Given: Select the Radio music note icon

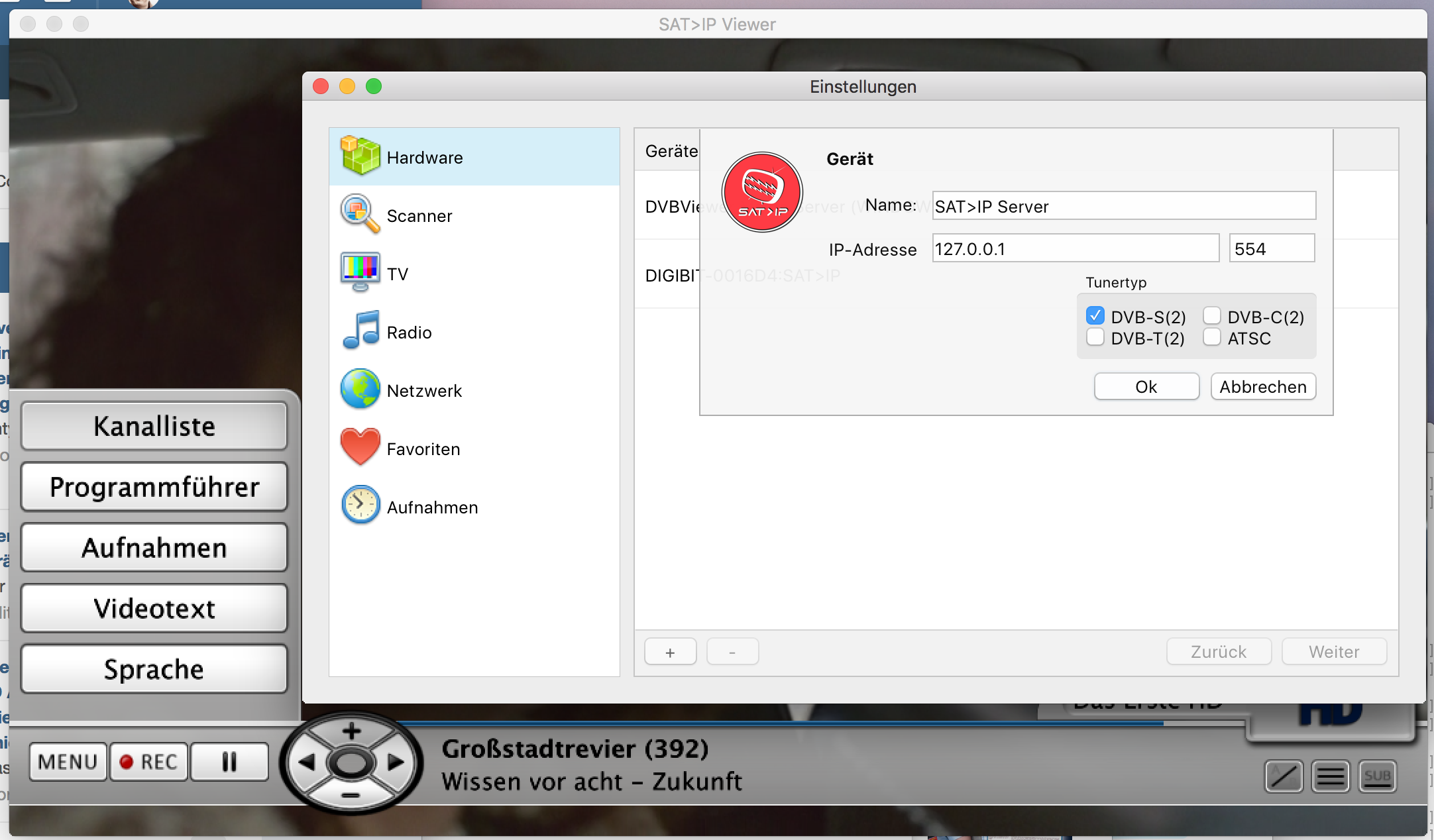Looking at the screenshot, I should point(360,331).
